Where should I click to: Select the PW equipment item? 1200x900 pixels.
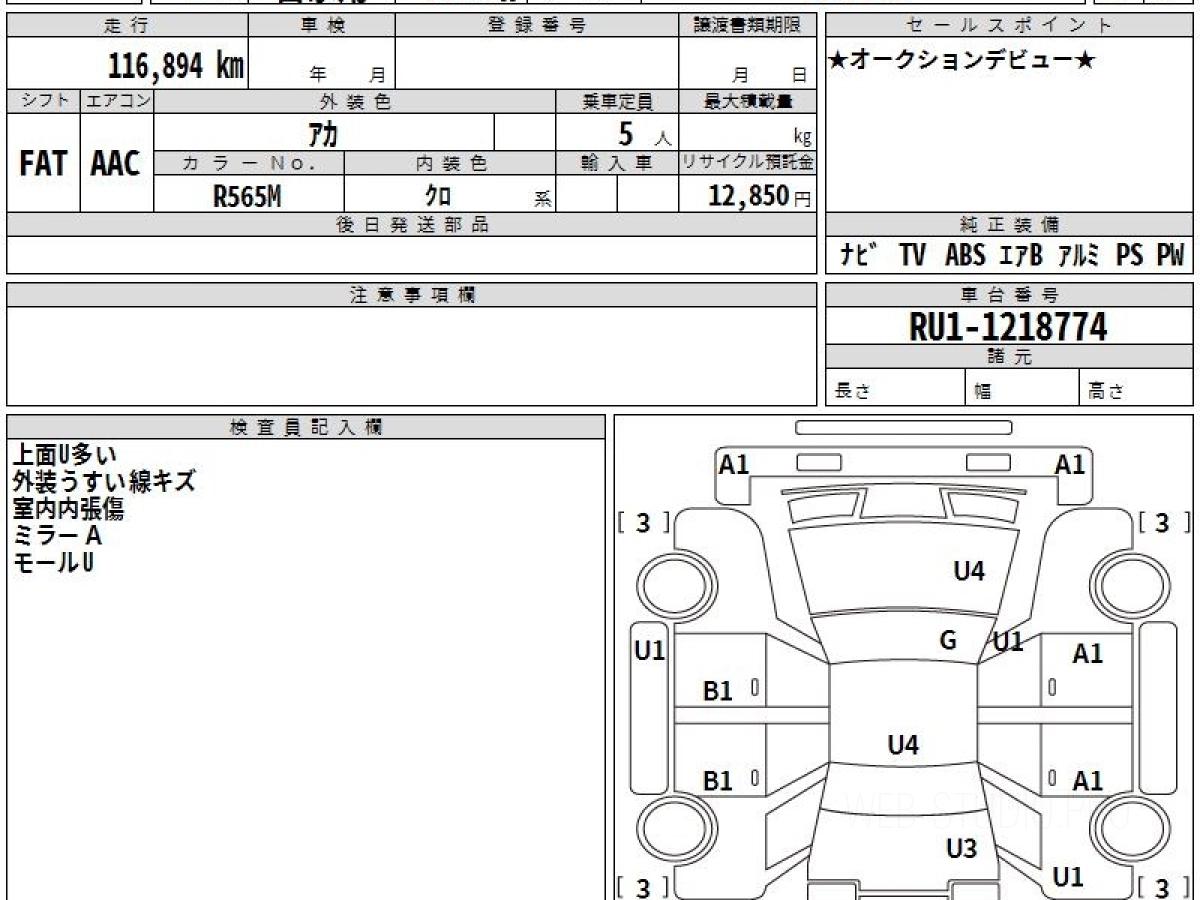click(1170, 255)
